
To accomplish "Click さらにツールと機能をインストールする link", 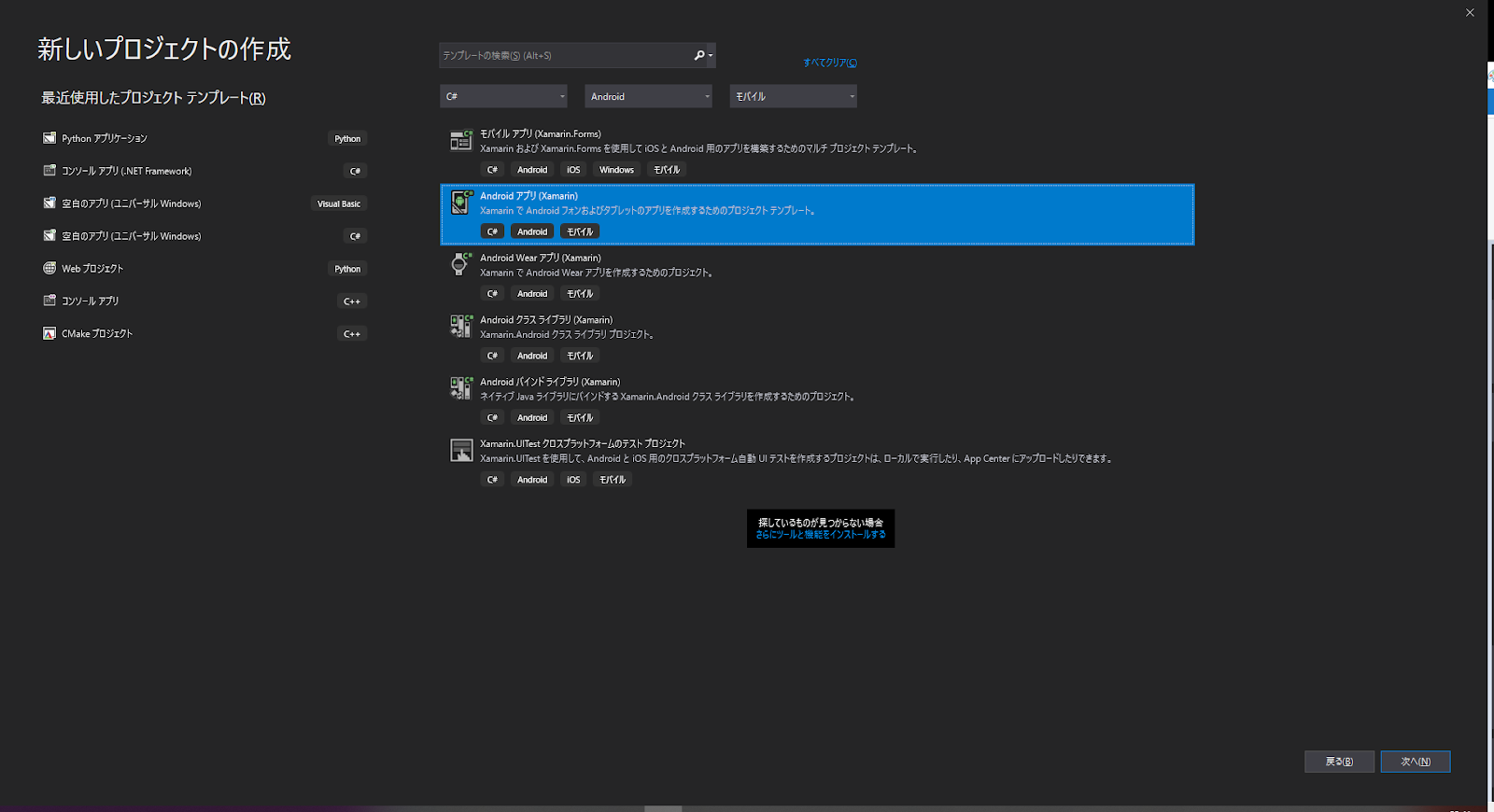I will (821, 535).
